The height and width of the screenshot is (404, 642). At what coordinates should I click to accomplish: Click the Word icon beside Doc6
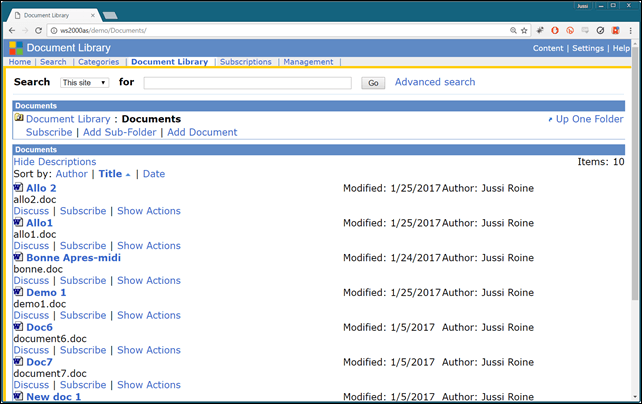click(18, 327)
